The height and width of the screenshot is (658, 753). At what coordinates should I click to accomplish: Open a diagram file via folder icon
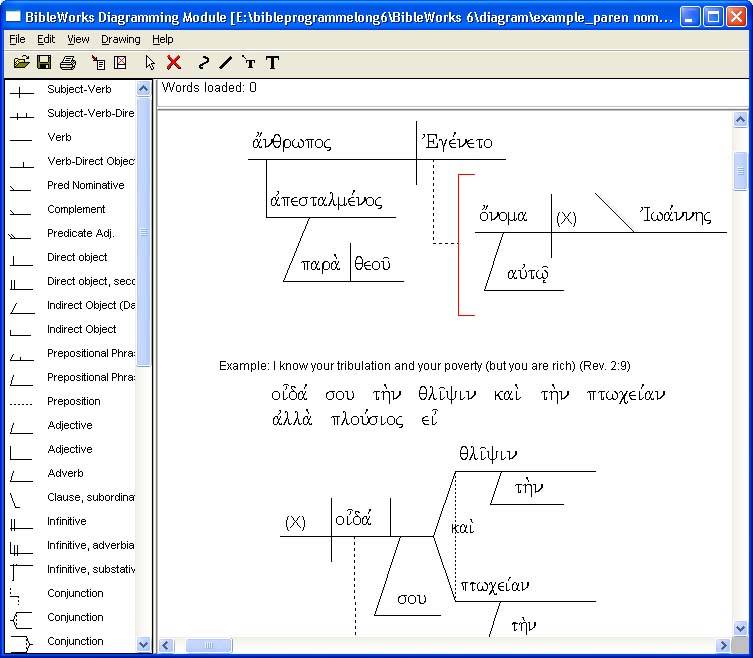[x=22, y=62]
